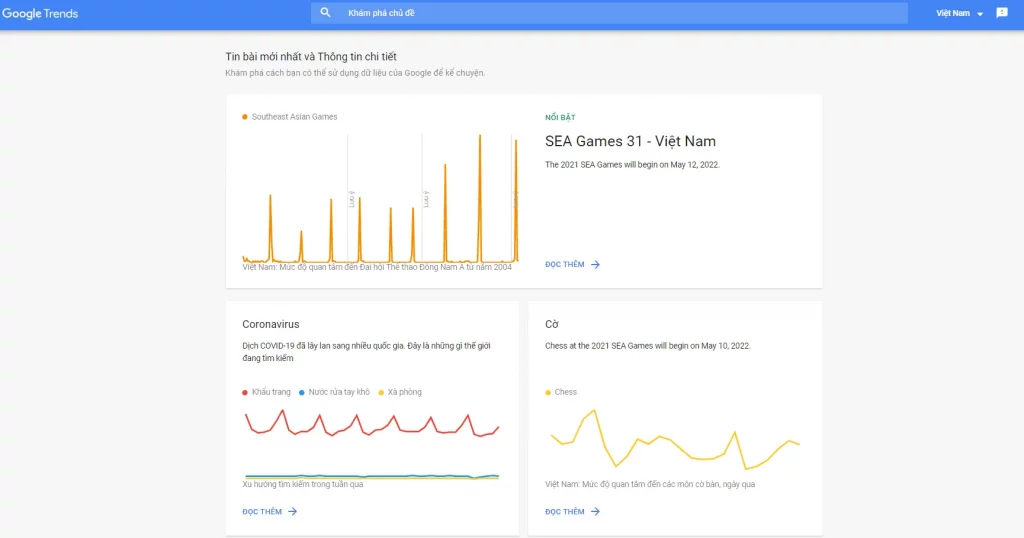The image size is (1024, 538).
Task: Click the Coronavirus card title
Action: click(x=270, y=324)
